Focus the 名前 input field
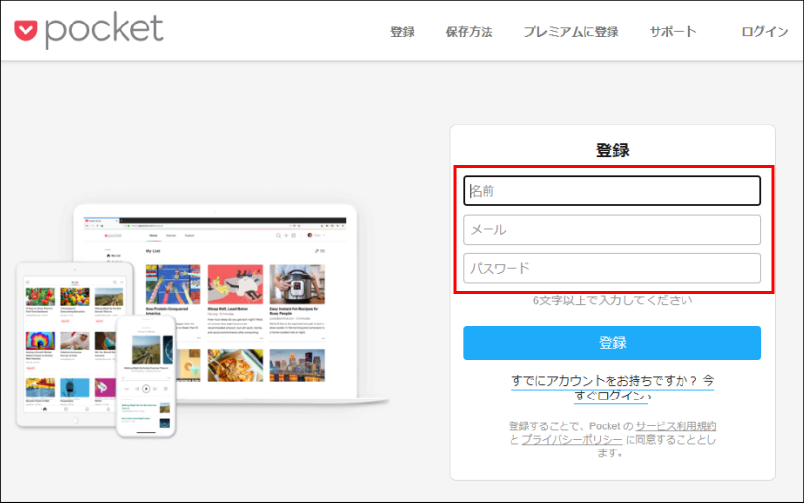 click(x=612, y=191)
